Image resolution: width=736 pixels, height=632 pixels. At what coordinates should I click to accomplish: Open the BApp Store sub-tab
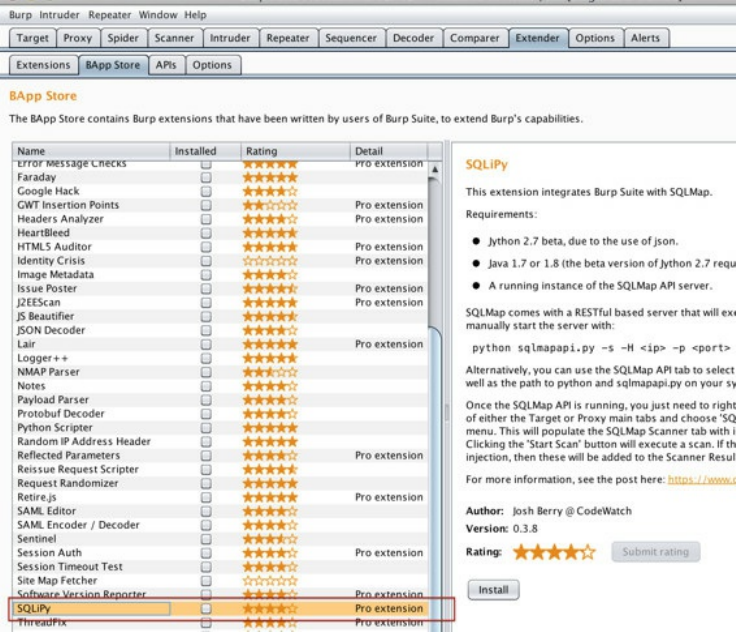tap(113, 65)
